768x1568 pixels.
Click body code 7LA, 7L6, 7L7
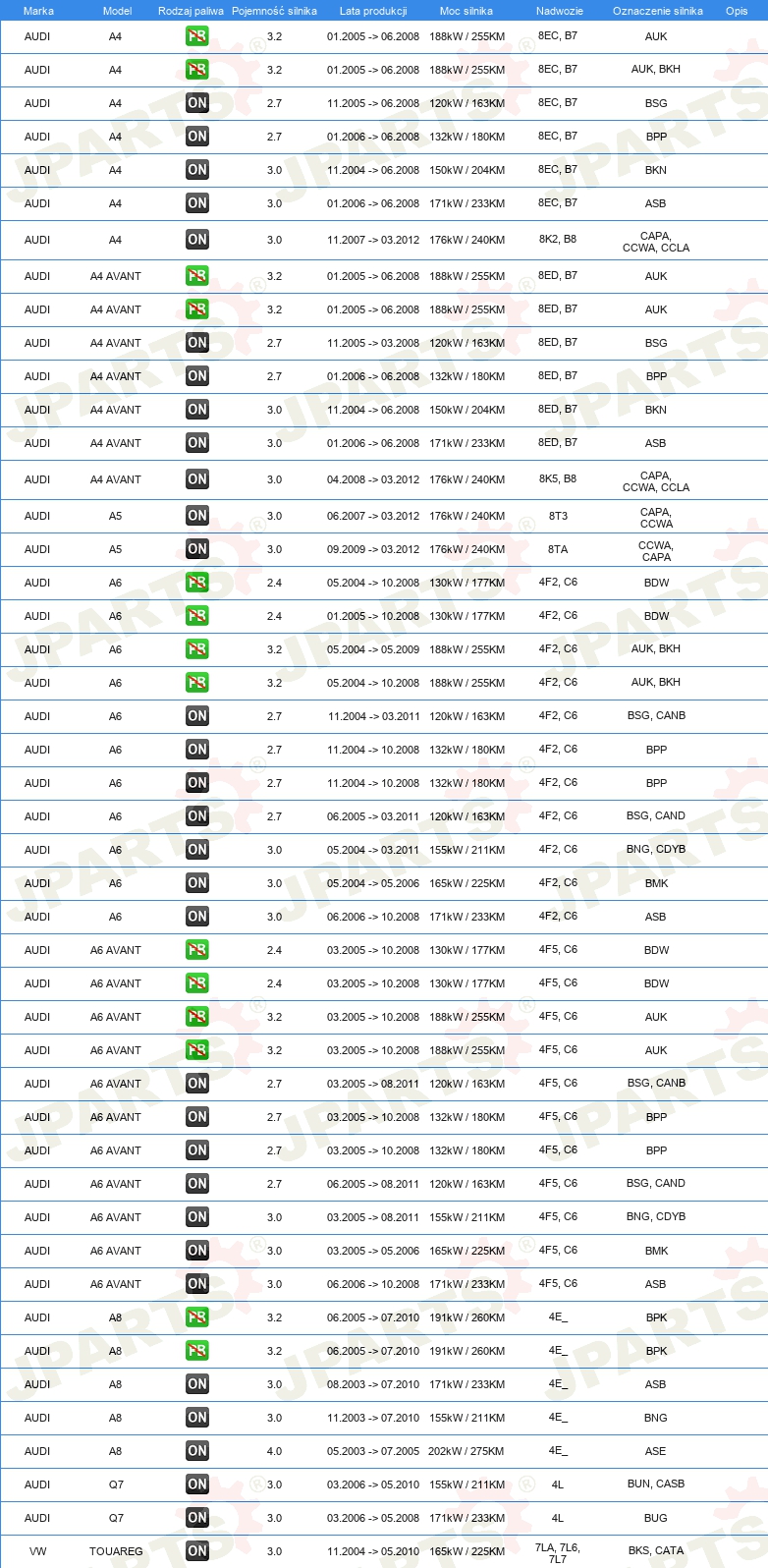[x=558, y=1553]
